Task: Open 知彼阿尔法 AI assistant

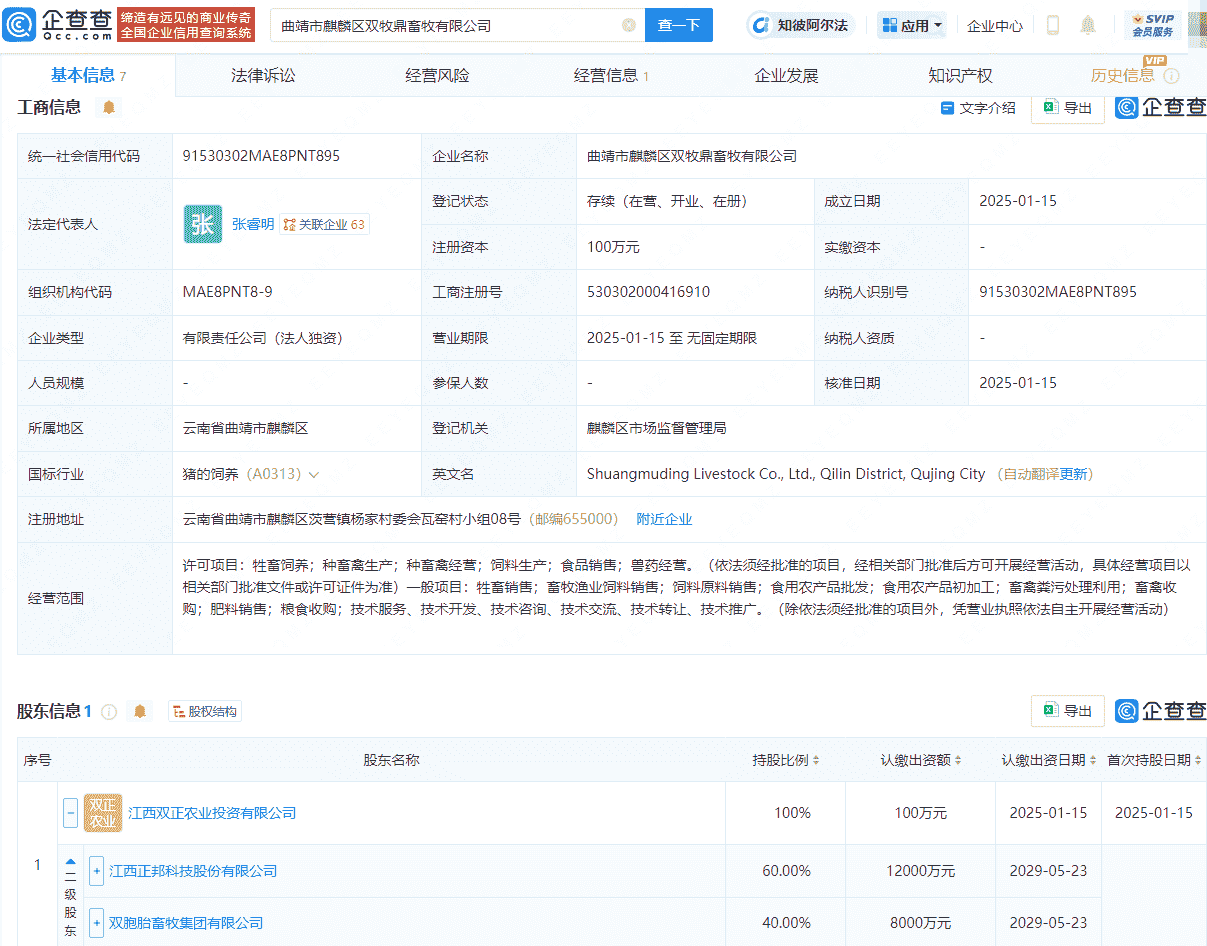Action: click(799, 25)
